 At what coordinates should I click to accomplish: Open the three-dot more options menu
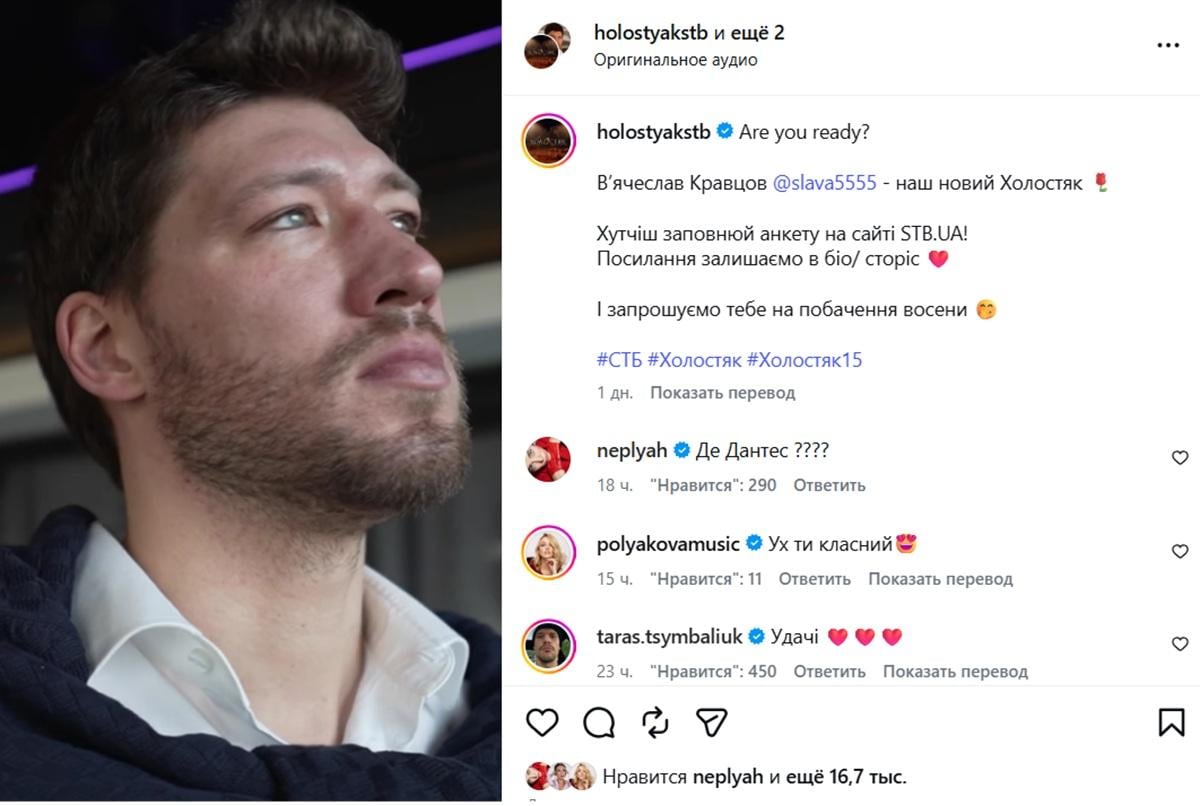point(1168,46)
